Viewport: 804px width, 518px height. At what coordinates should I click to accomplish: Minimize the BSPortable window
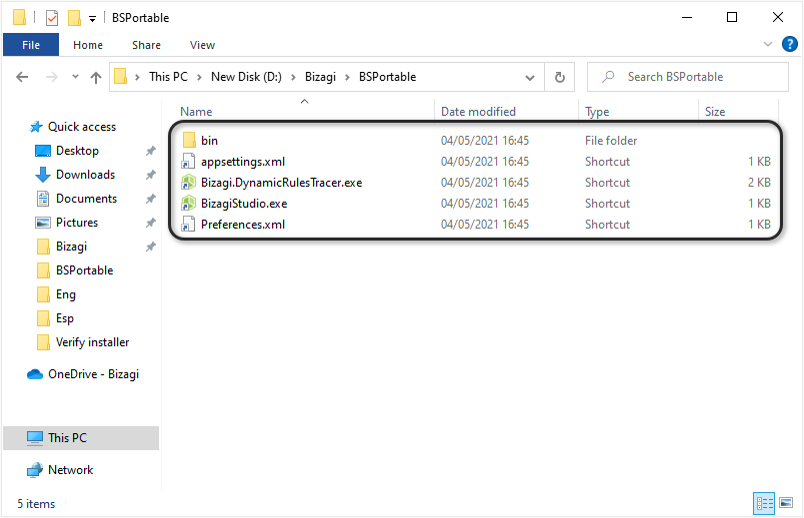pos(687,17)
